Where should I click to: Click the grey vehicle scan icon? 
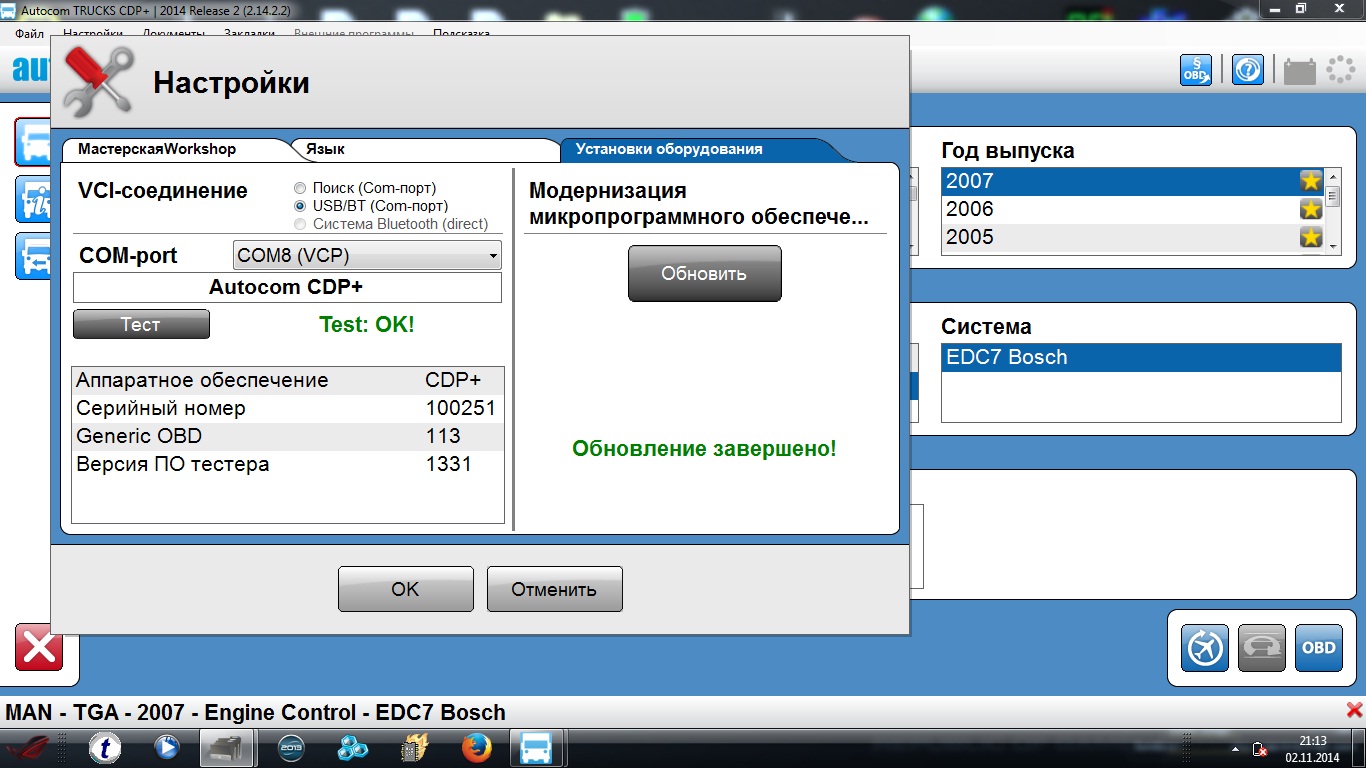[x=1261, y=647]
